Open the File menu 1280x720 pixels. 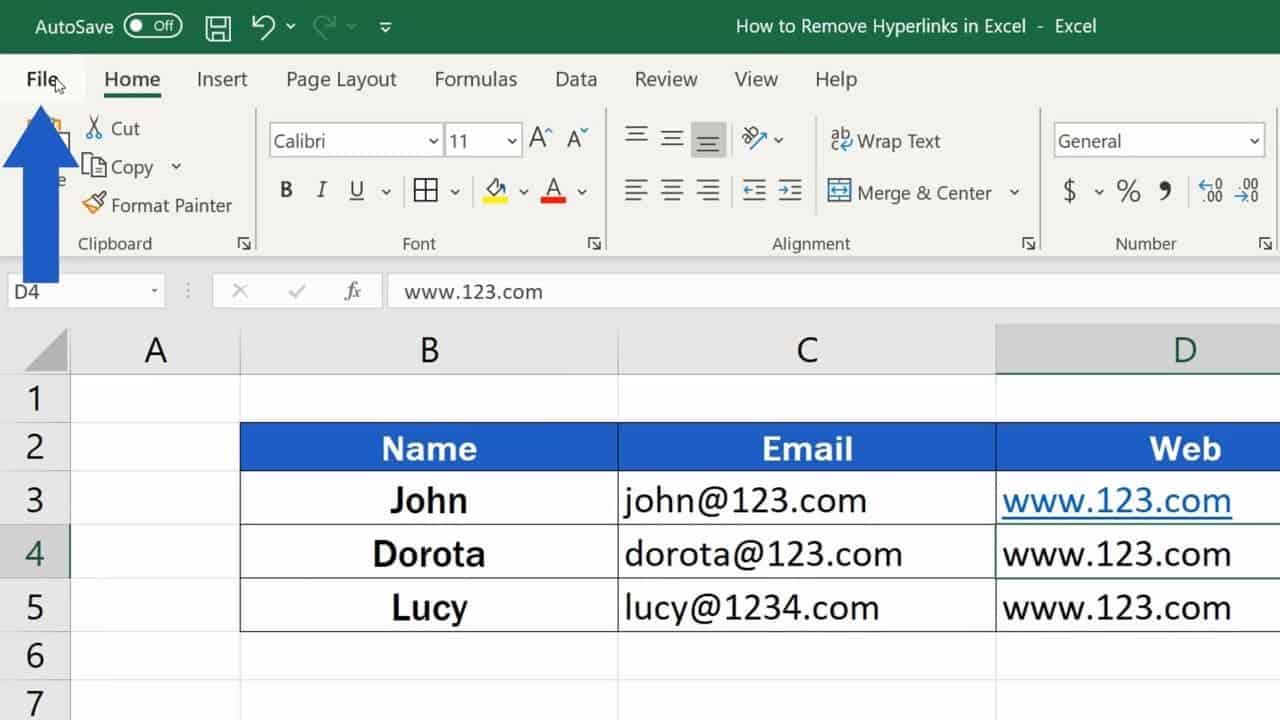coord(40,78)
